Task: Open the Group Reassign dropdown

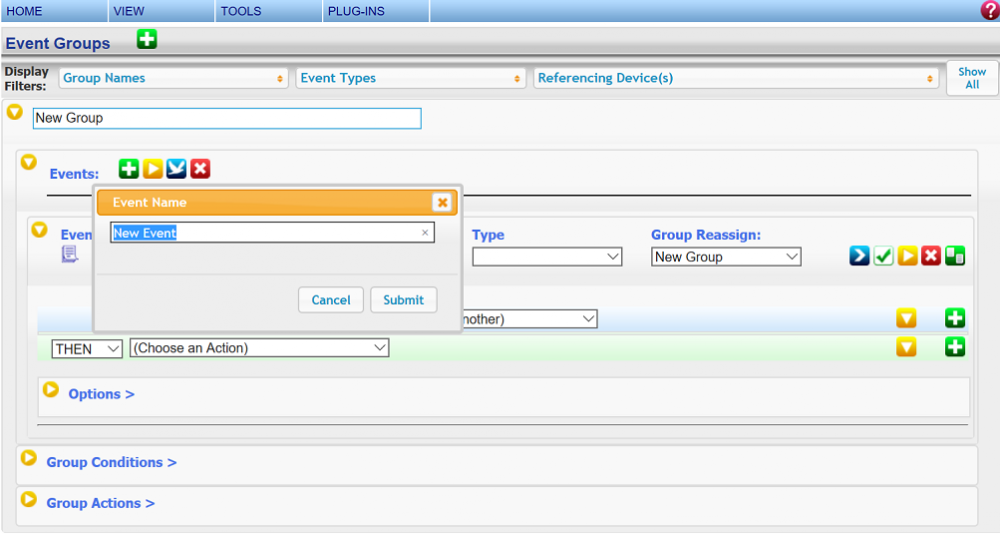Action: (726, 257)
